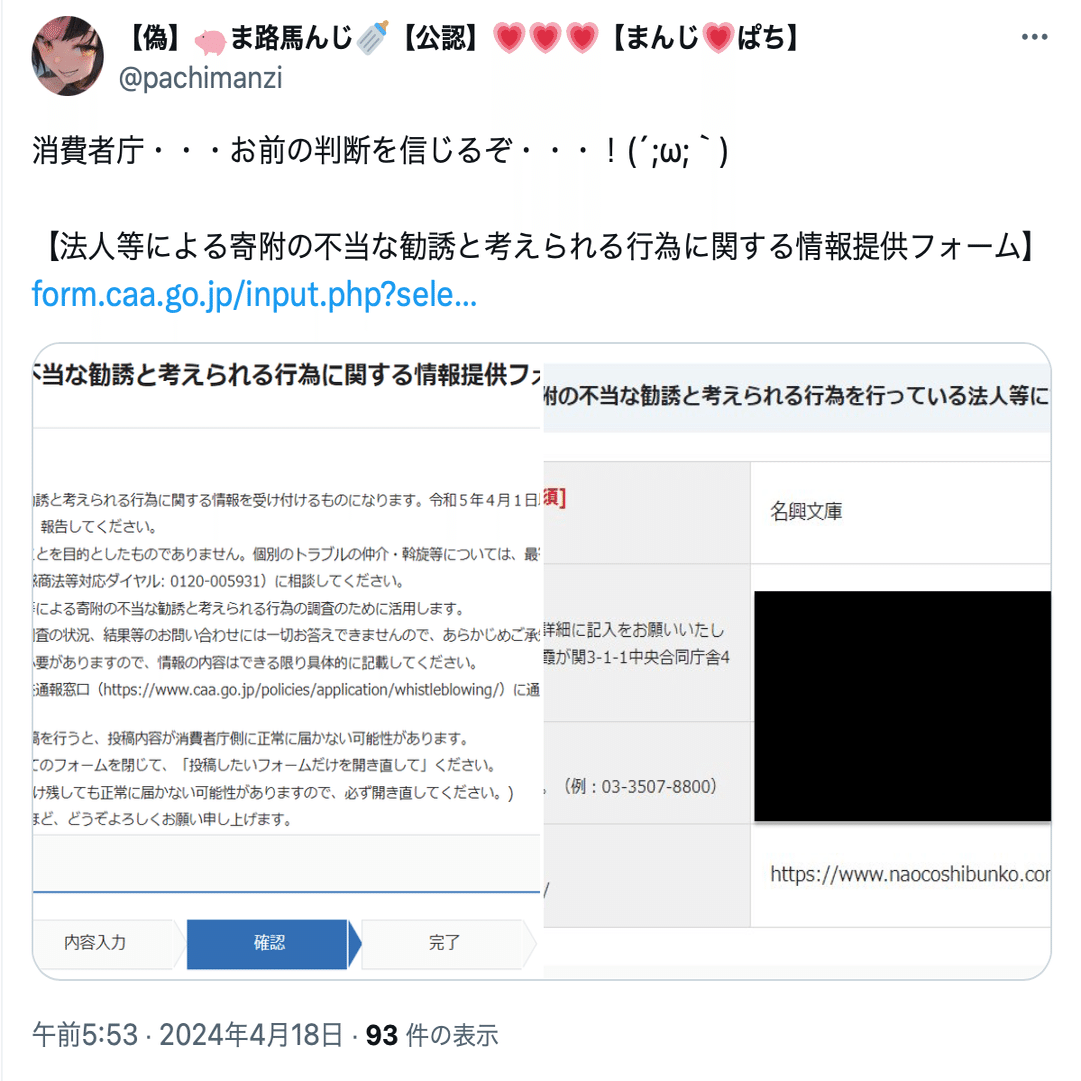Click the 確認 step button
Viewport: 1081px width, 1081px height.
[268, 943]
